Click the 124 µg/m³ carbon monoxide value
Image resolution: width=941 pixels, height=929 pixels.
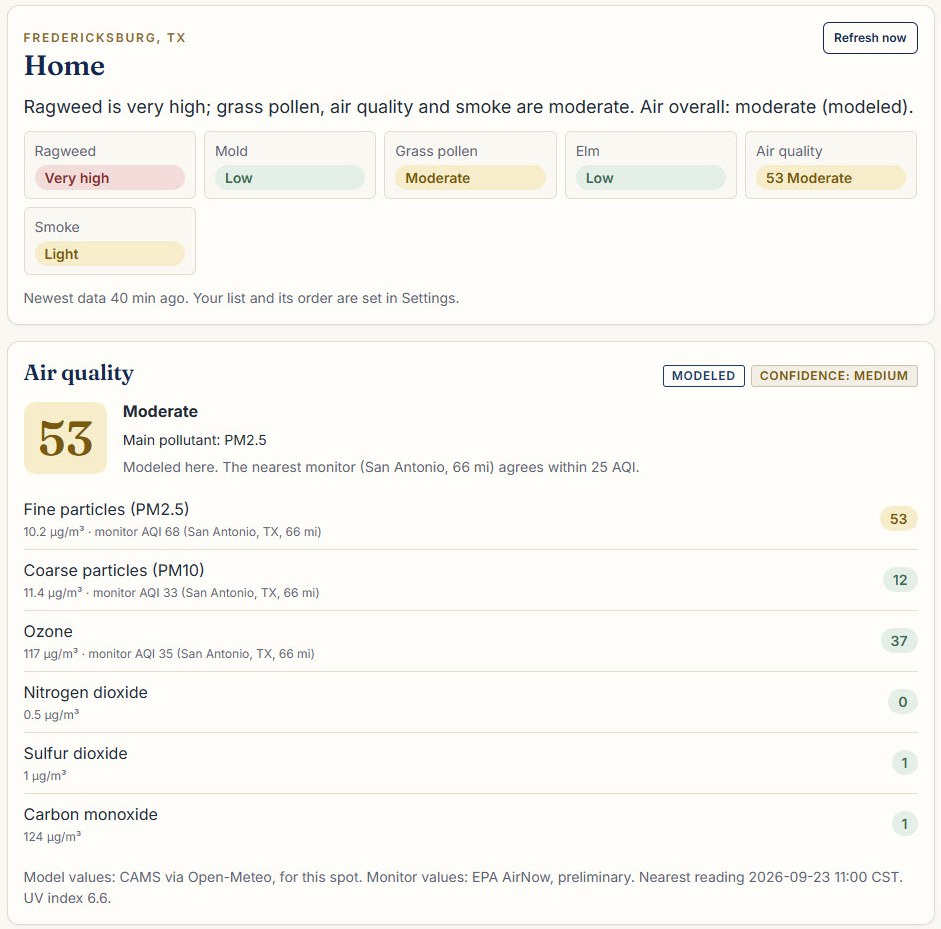[52, 837]
